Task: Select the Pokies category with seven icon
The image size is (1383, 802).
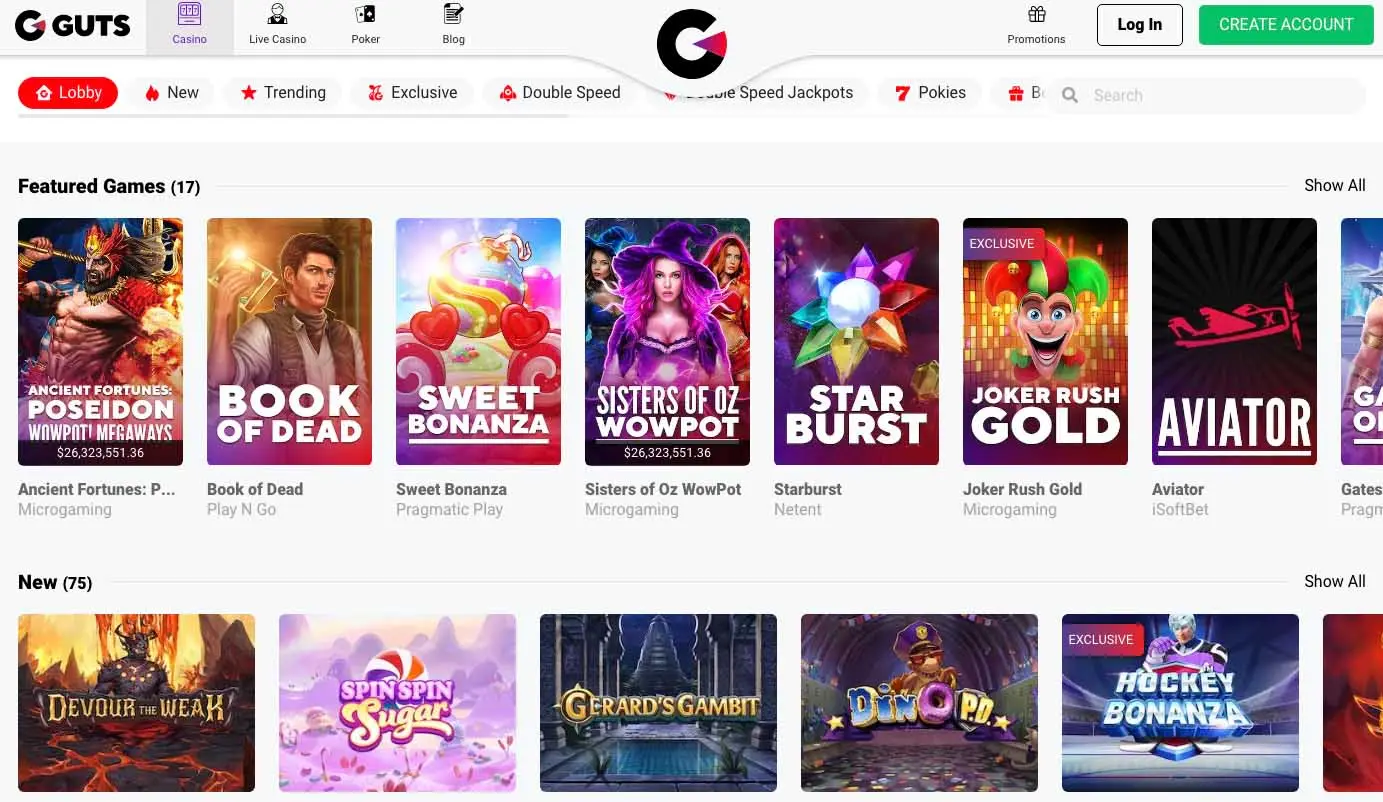Action: pyautogui.click(x=930, y=93)
